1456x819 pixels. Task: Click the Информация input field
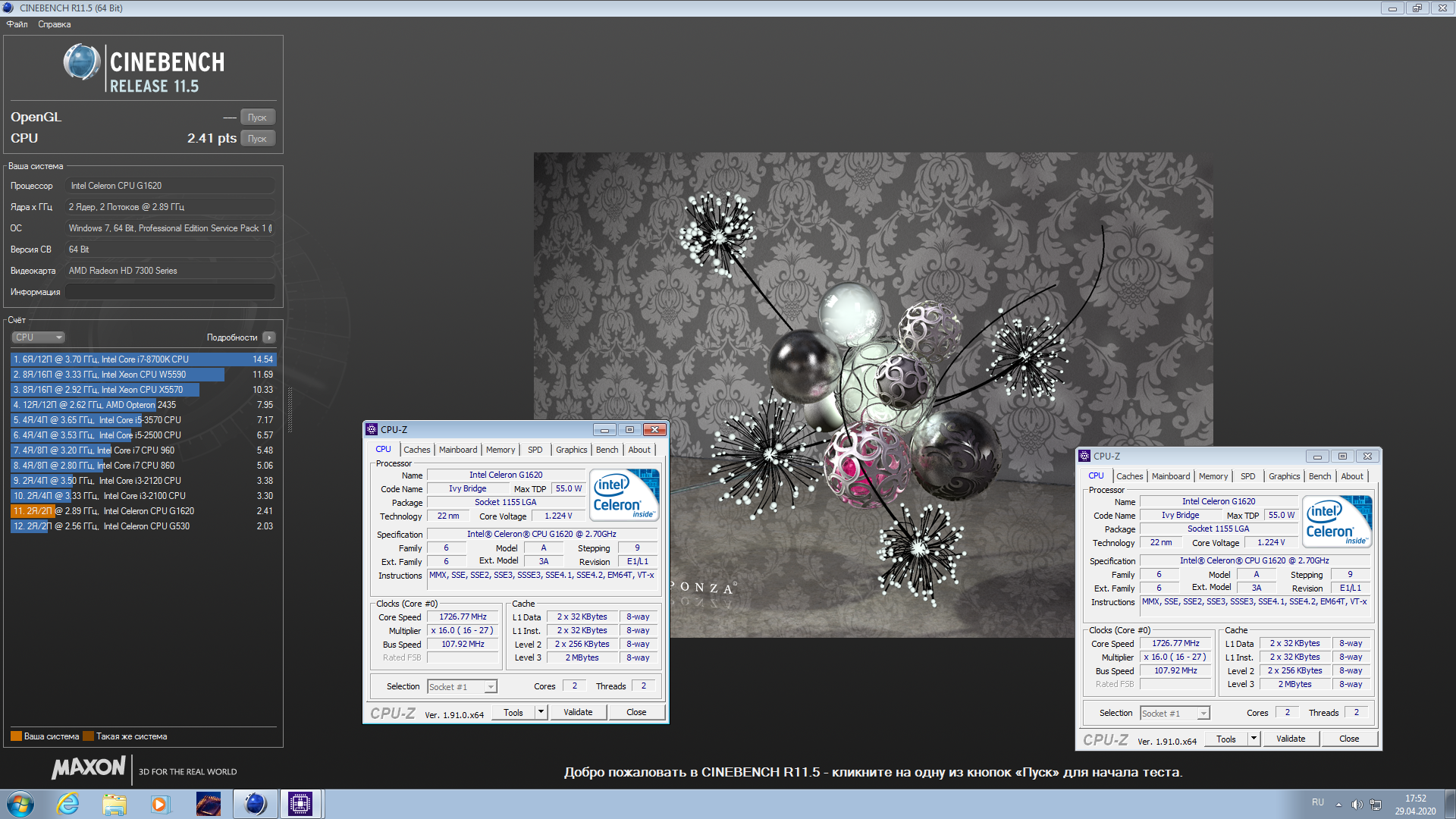170,292
